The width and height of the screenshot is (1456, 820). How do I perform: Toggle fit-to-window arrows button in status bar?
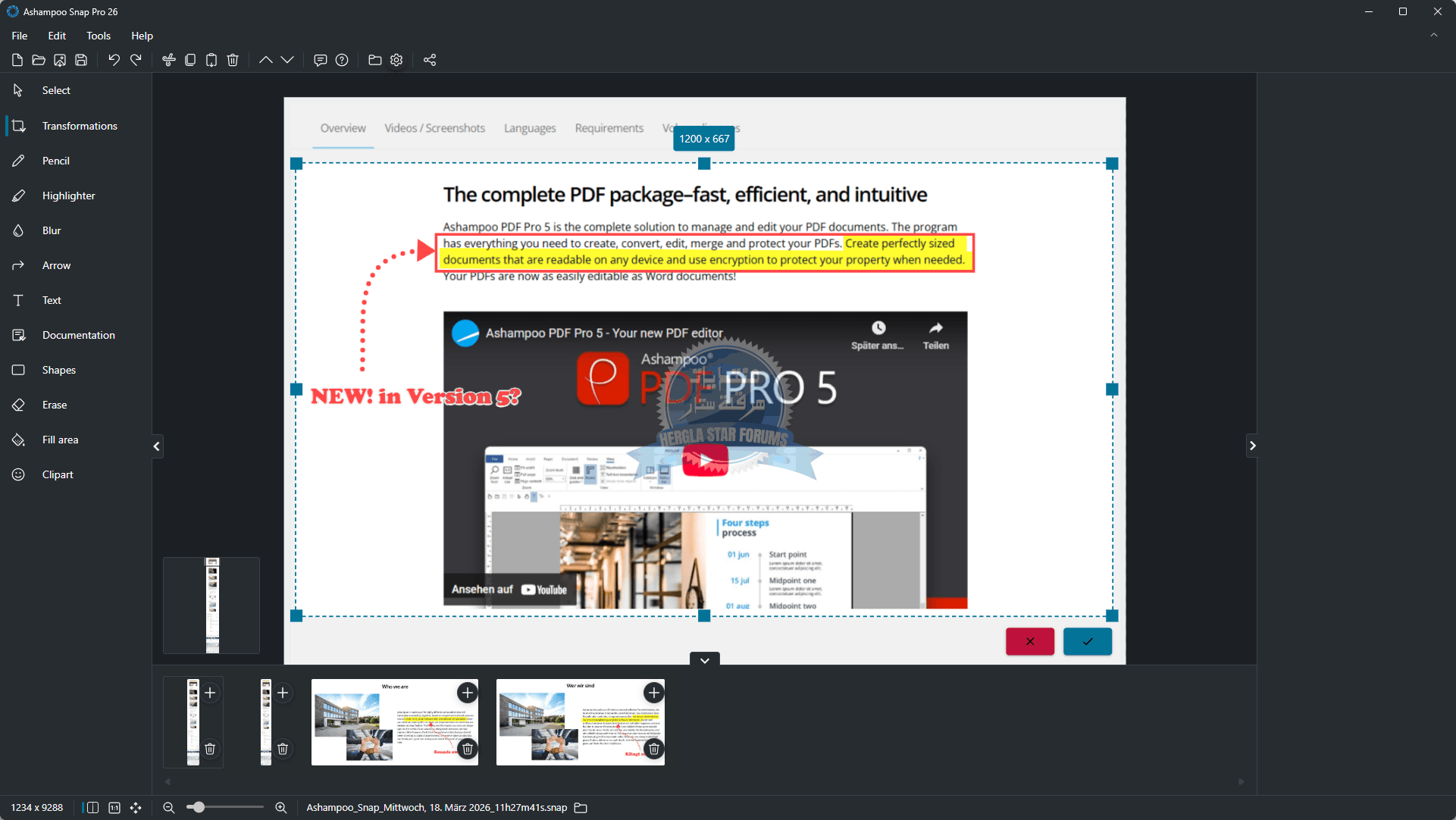(x=136, y=808)
